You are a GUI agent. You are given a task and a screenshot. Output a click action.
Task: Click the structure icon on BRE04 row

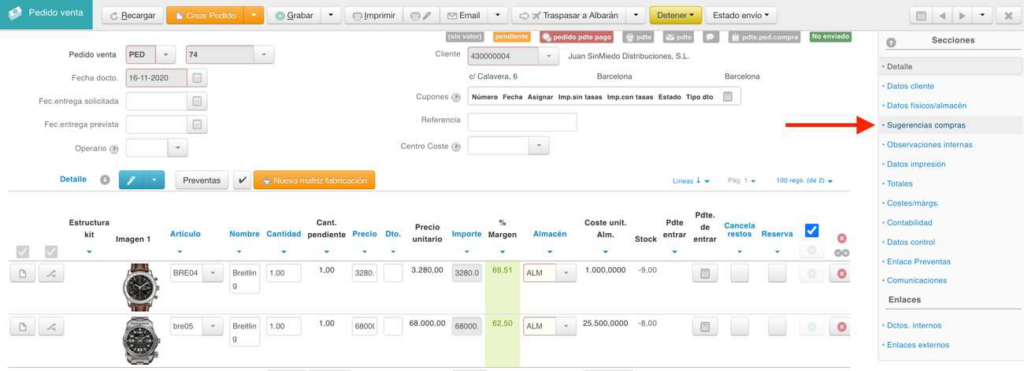tap(51, 274)
